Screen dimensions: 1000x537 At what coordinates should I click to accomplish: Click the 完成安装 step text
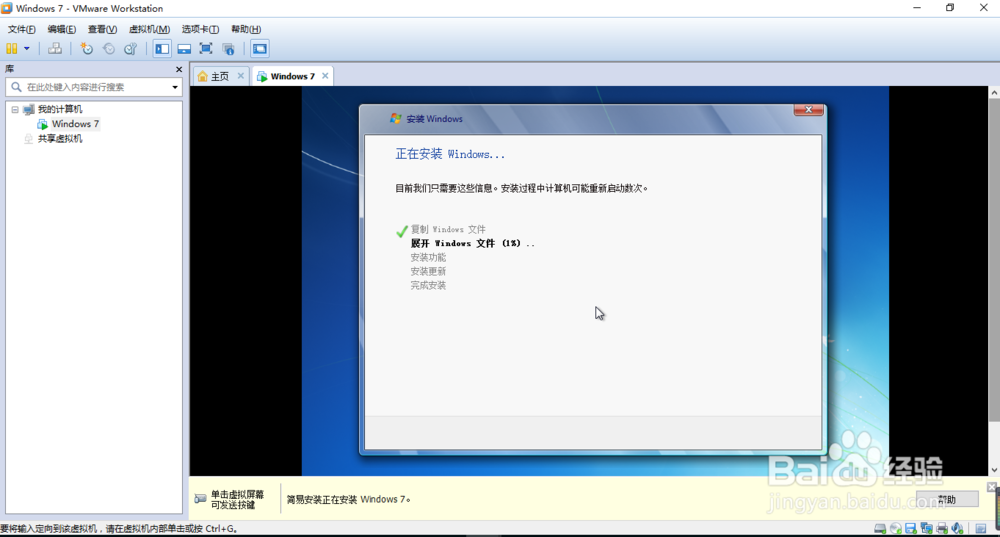click(x=428, y=286)
